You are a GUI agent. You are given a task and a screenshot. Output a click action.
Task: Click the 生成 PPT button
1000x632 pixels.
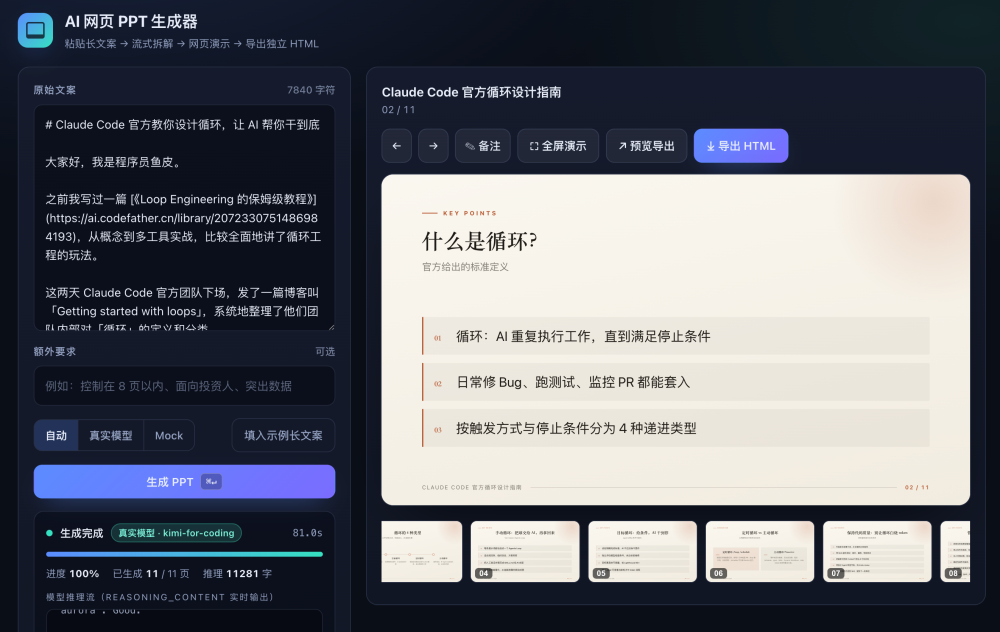point(184,481)
